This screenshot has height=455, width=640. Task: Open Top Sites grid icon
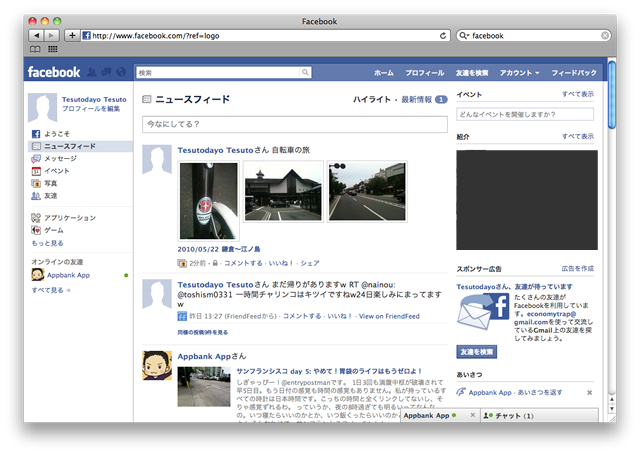(x=52, y=49)
